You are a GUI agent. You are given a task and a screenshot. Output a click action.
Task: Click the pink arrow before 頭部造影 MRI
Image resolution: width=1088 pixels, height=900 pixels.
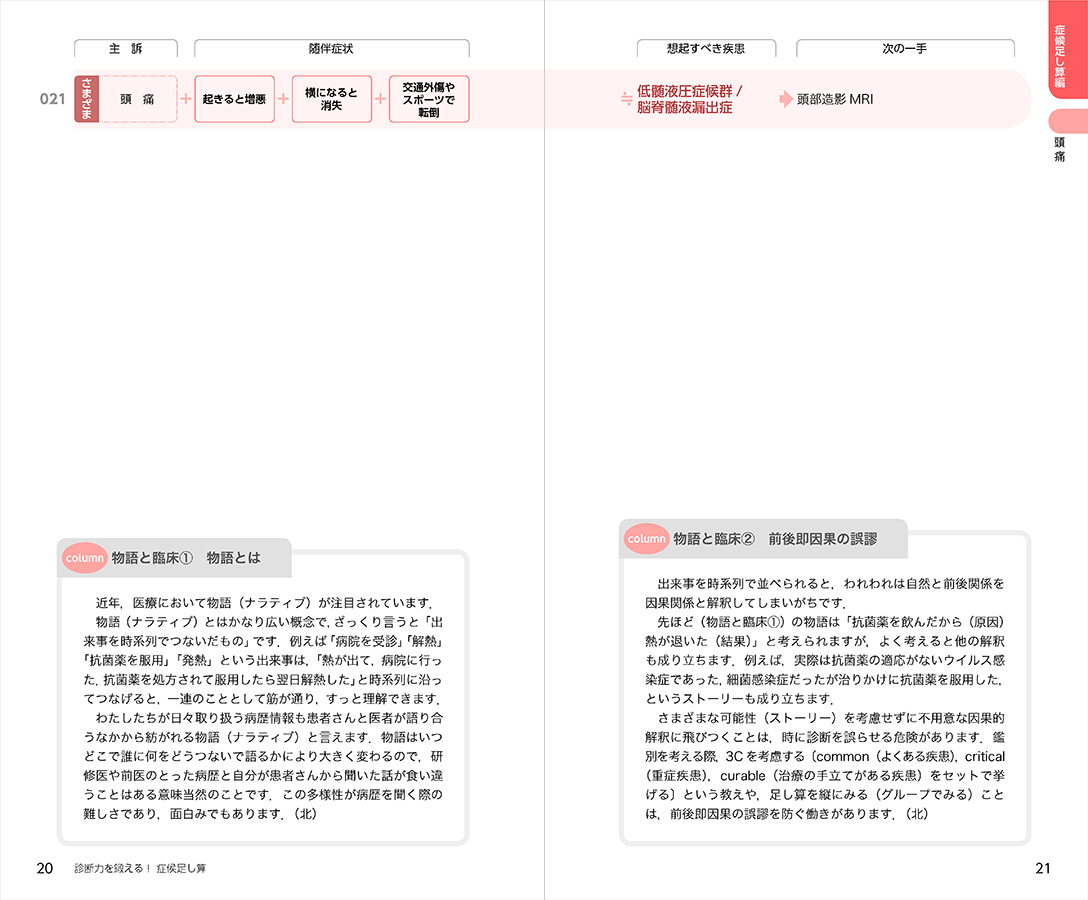[x=786, y=99]
